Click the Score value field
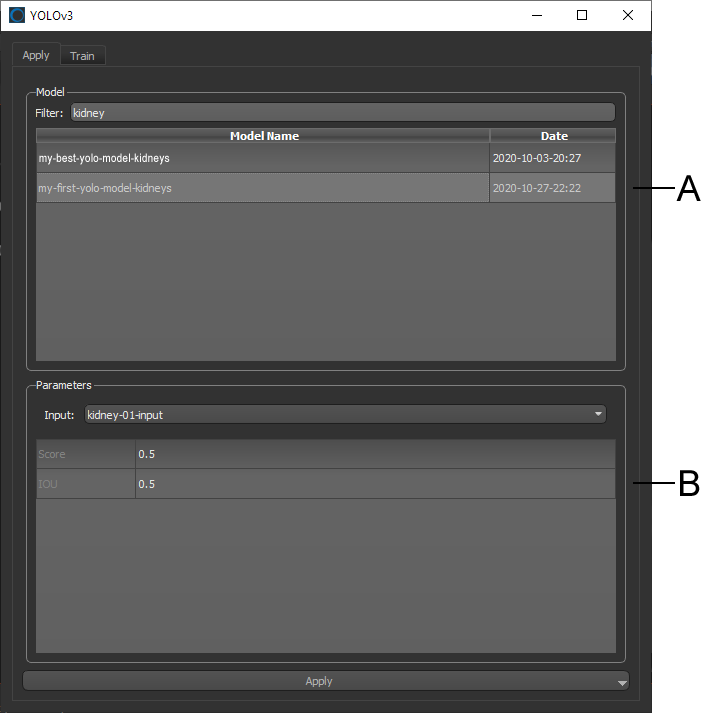The height and width of the screenshot is (713, 704). point(375,454)
